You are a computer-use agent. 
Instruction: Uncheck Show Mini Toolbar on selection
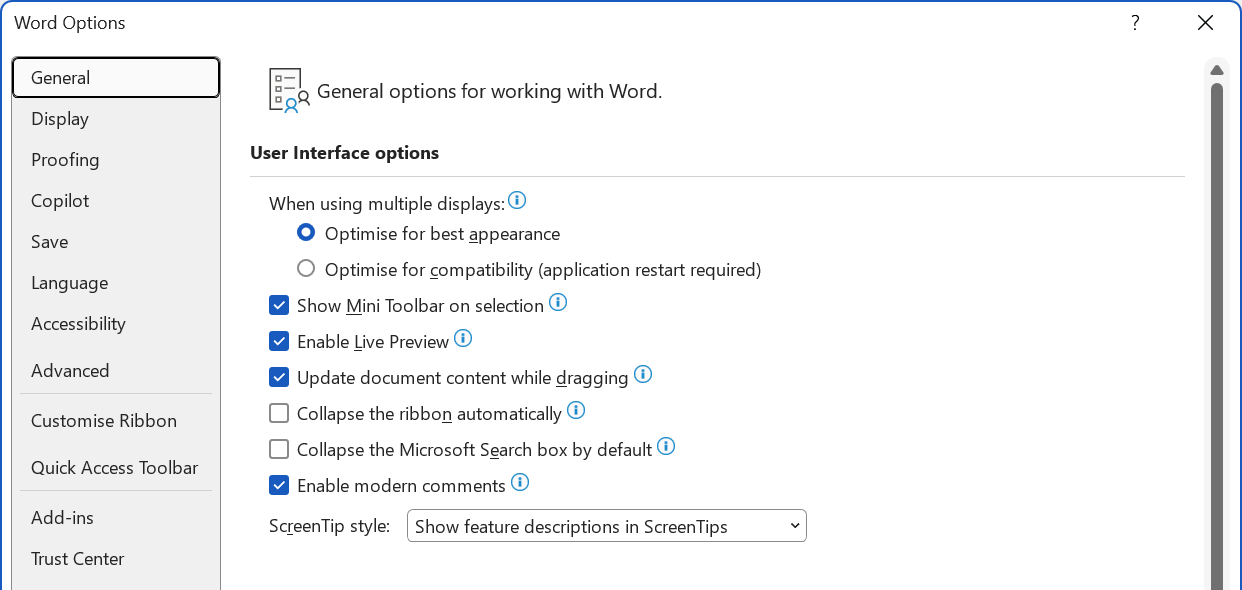coord(279,306)
